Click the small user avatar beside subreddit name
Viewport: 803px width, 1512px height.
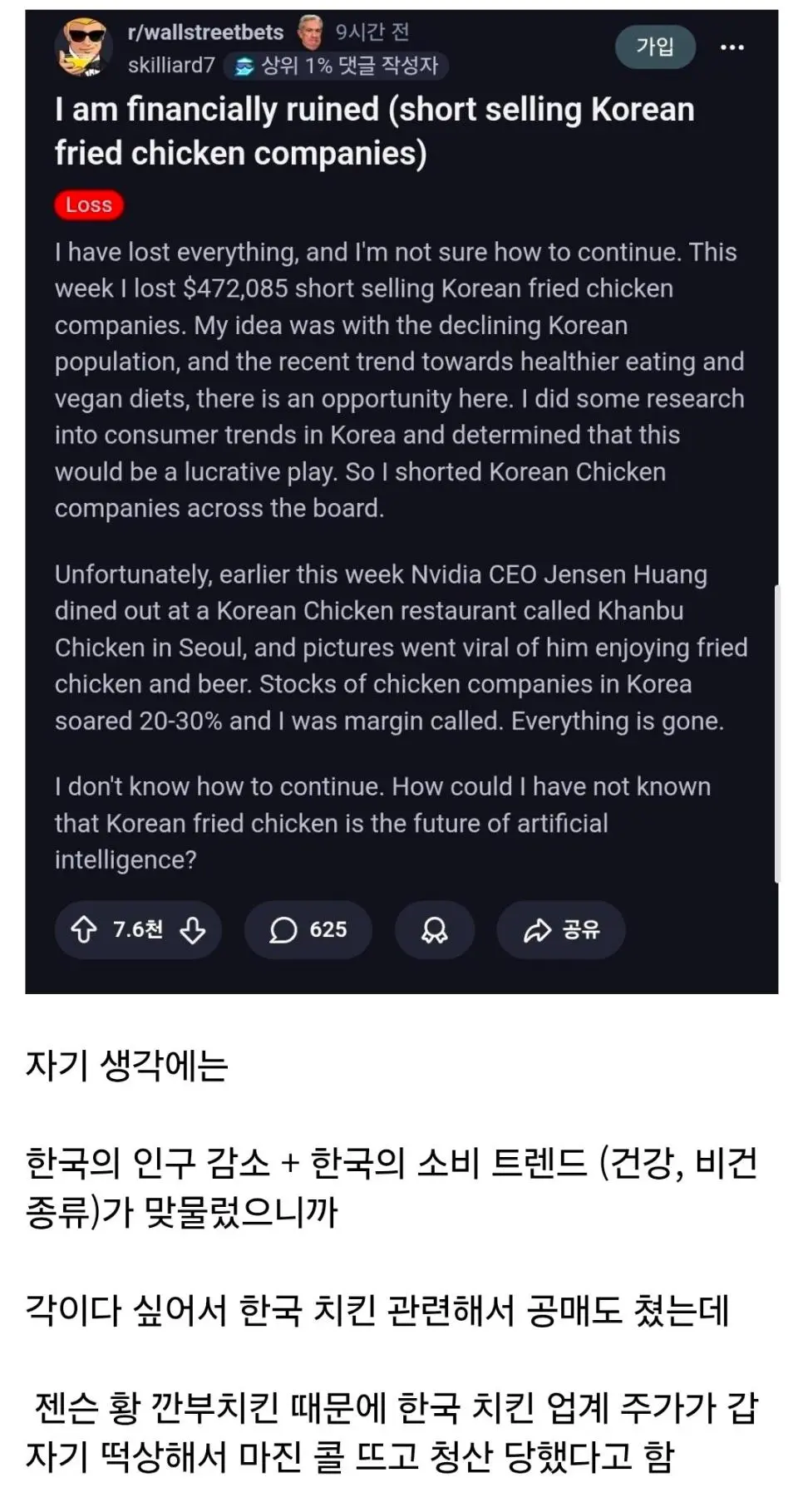[x=311, y=32]
